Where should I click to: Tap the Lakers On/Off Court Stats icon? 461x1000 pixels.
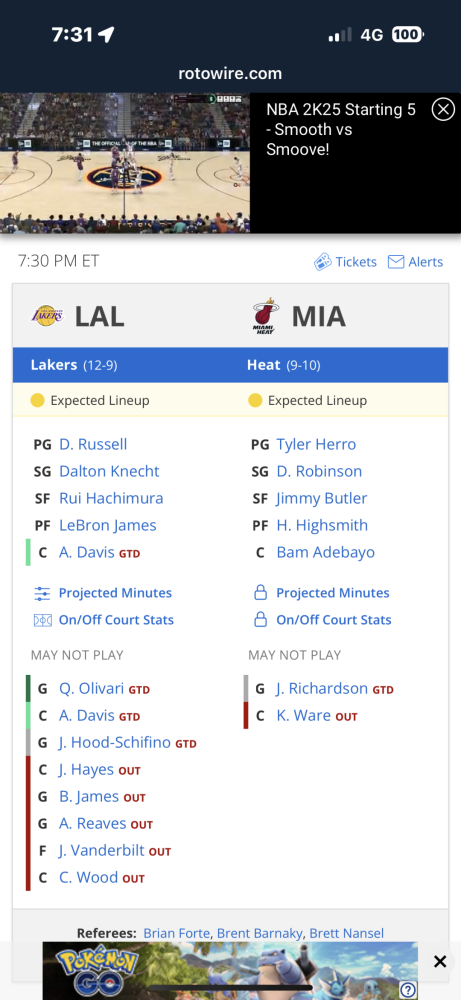tap(42, 620)
